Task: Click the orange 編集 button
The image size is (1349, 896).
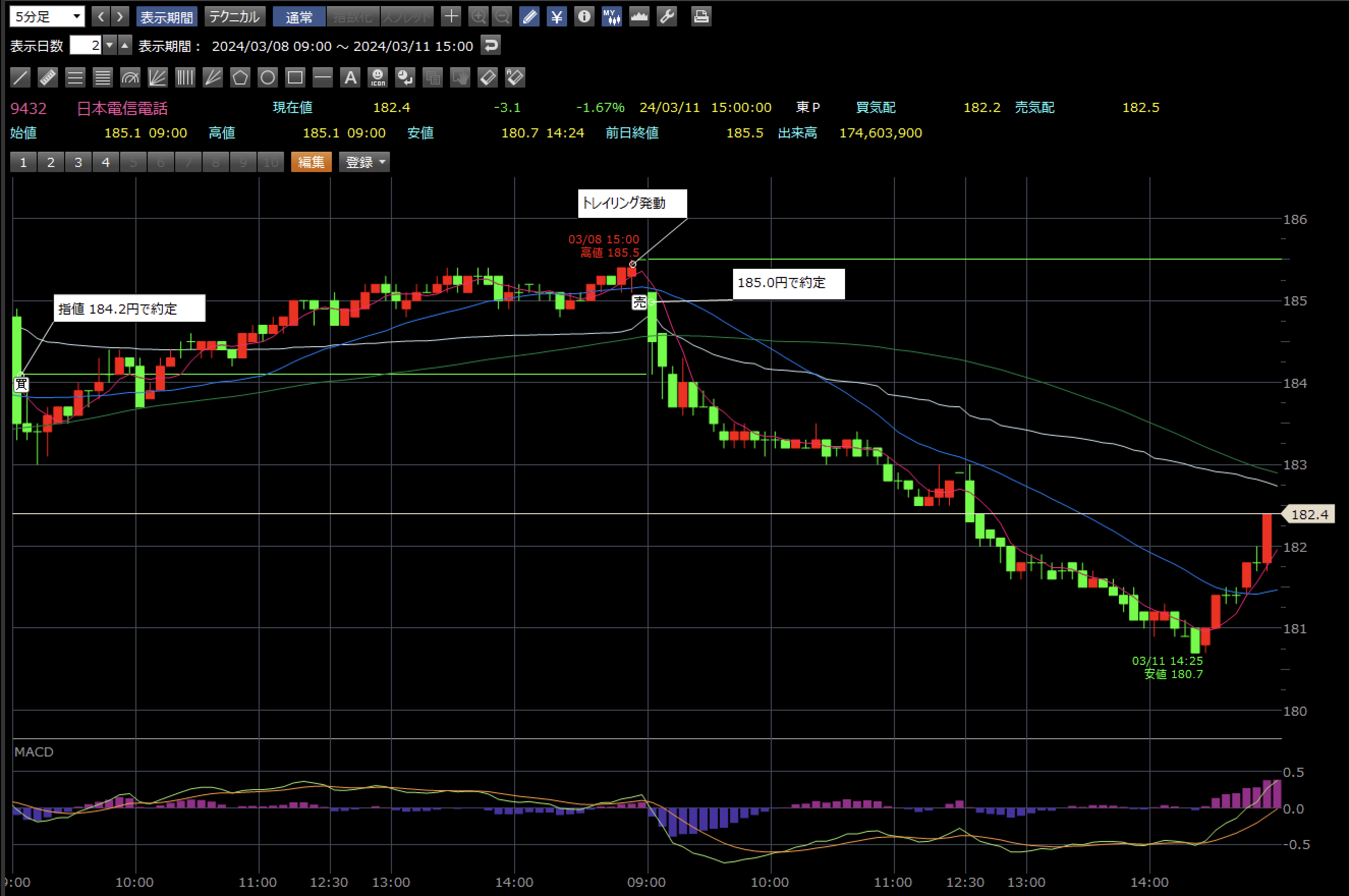Action: pyautogui.click(x=311, y=162)
